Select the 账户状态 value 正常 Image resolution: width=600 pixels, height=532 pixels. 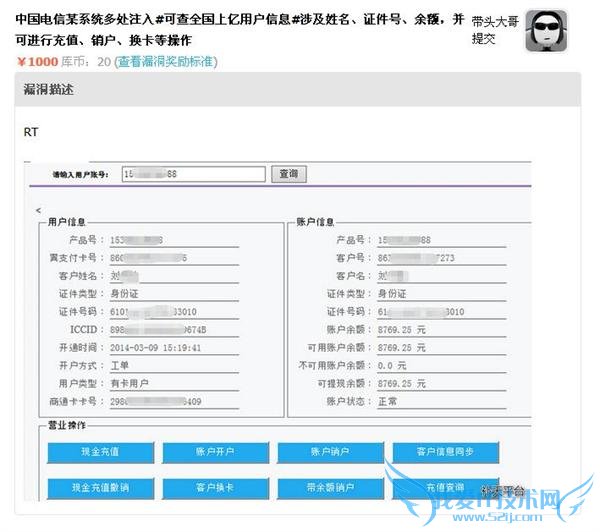[x=387, y=401]
